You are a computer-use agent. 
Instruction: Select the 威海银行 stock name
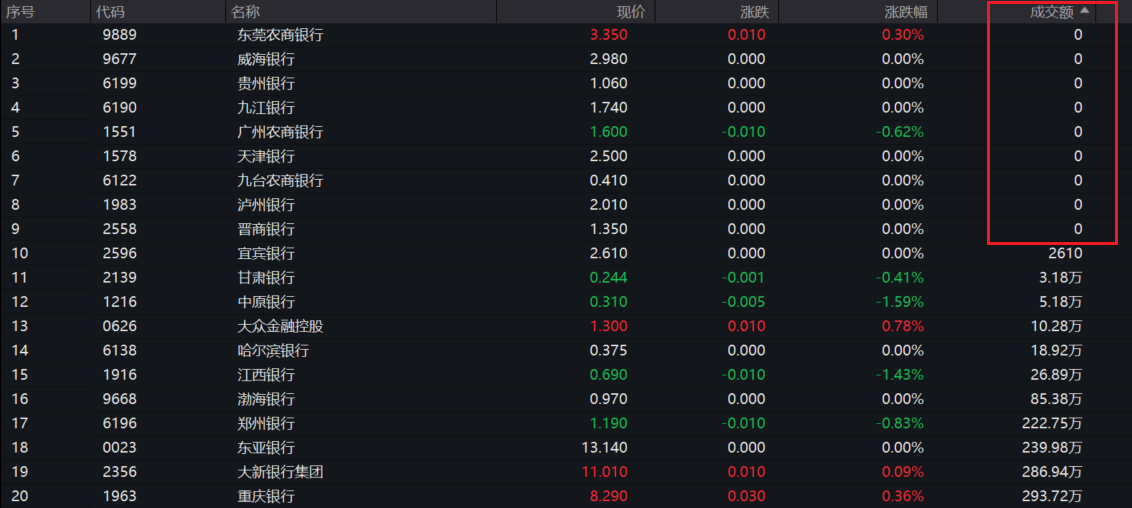click(266, 59)
